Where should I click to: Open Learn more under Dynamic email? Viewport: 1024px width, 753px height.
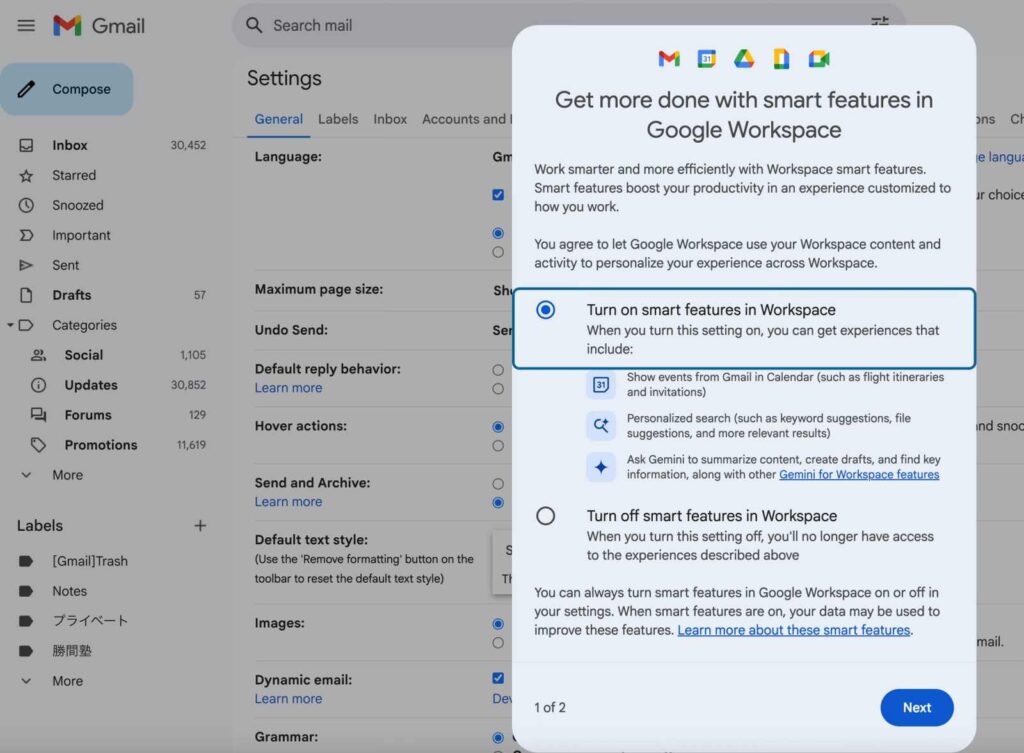tap(288, 699)
